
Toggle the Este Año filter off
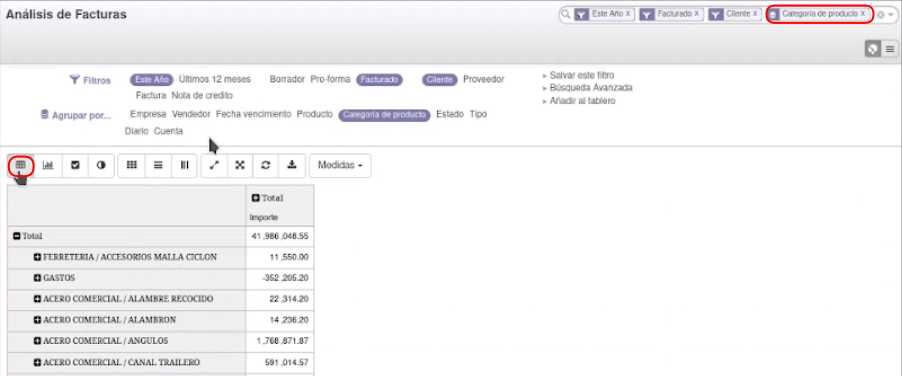(x=151, y=79)
